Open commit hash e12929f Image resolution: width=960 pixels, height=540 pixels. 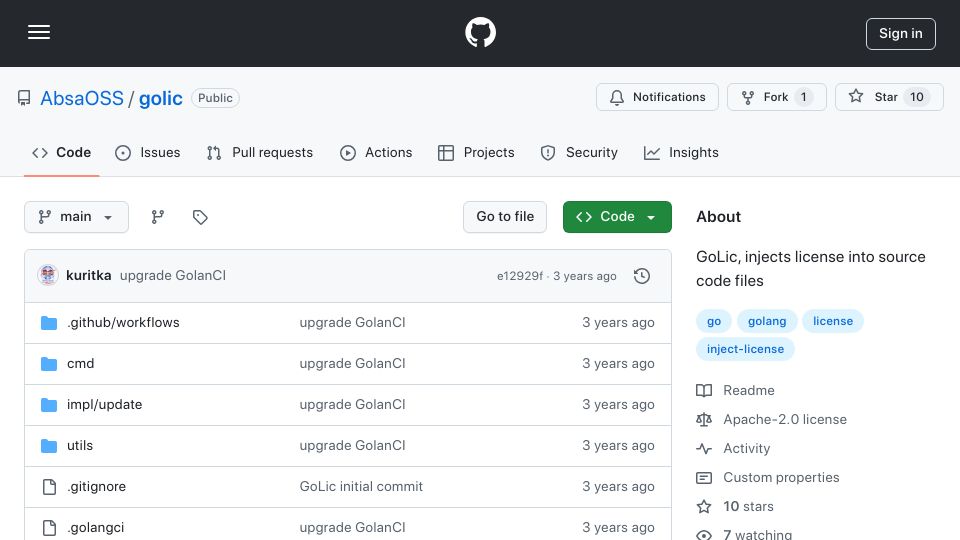[x=520, y=276]
